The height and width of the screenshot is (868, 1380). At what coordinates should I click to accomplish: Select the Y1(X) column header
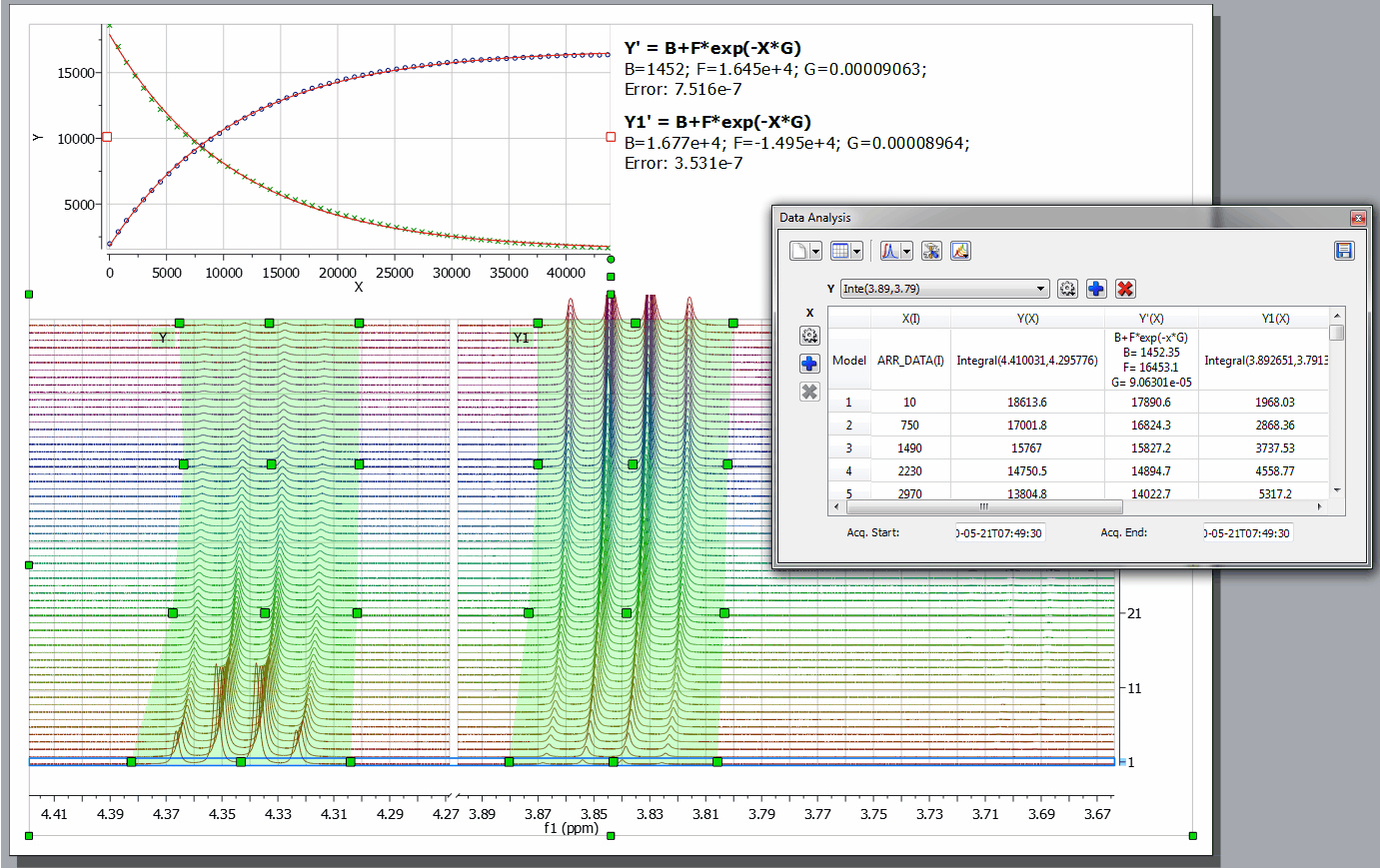coord(1263,319)
